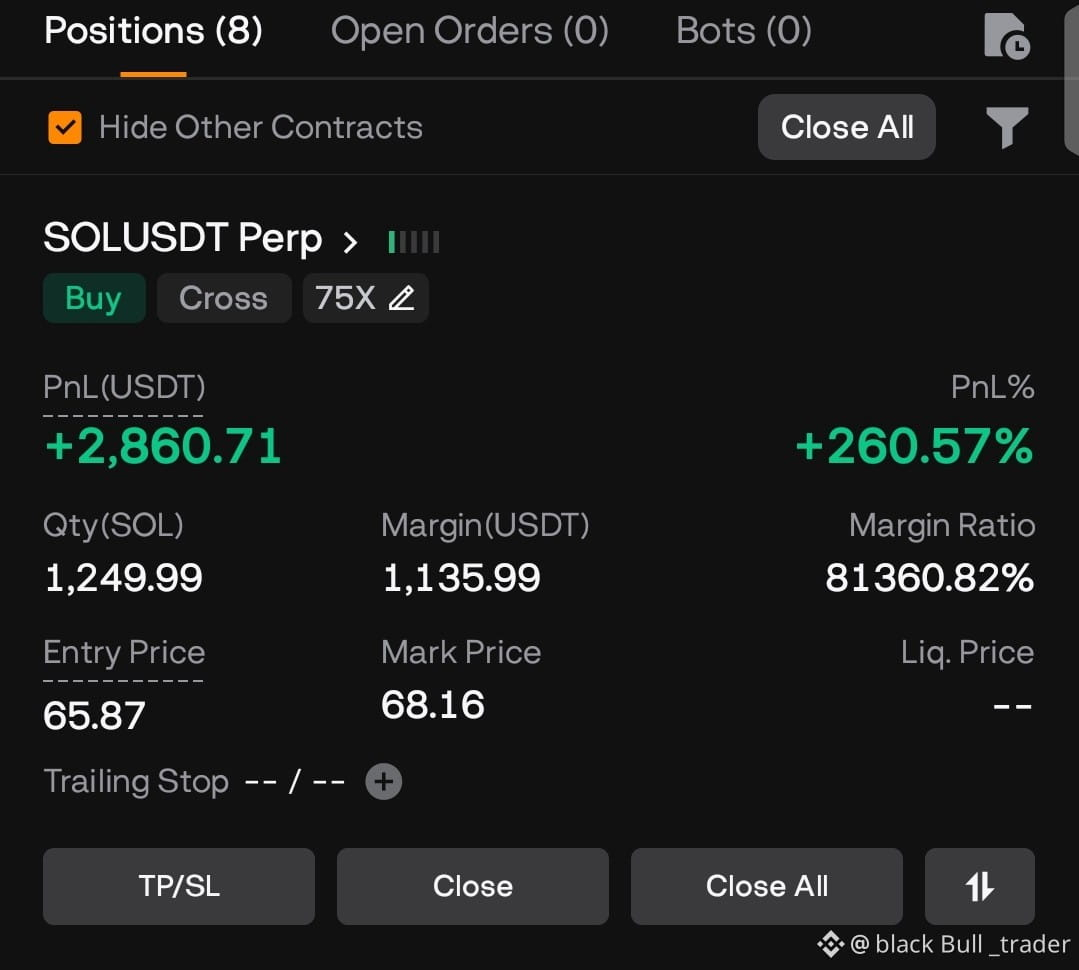Click top Close All button

tap(846, 127)
